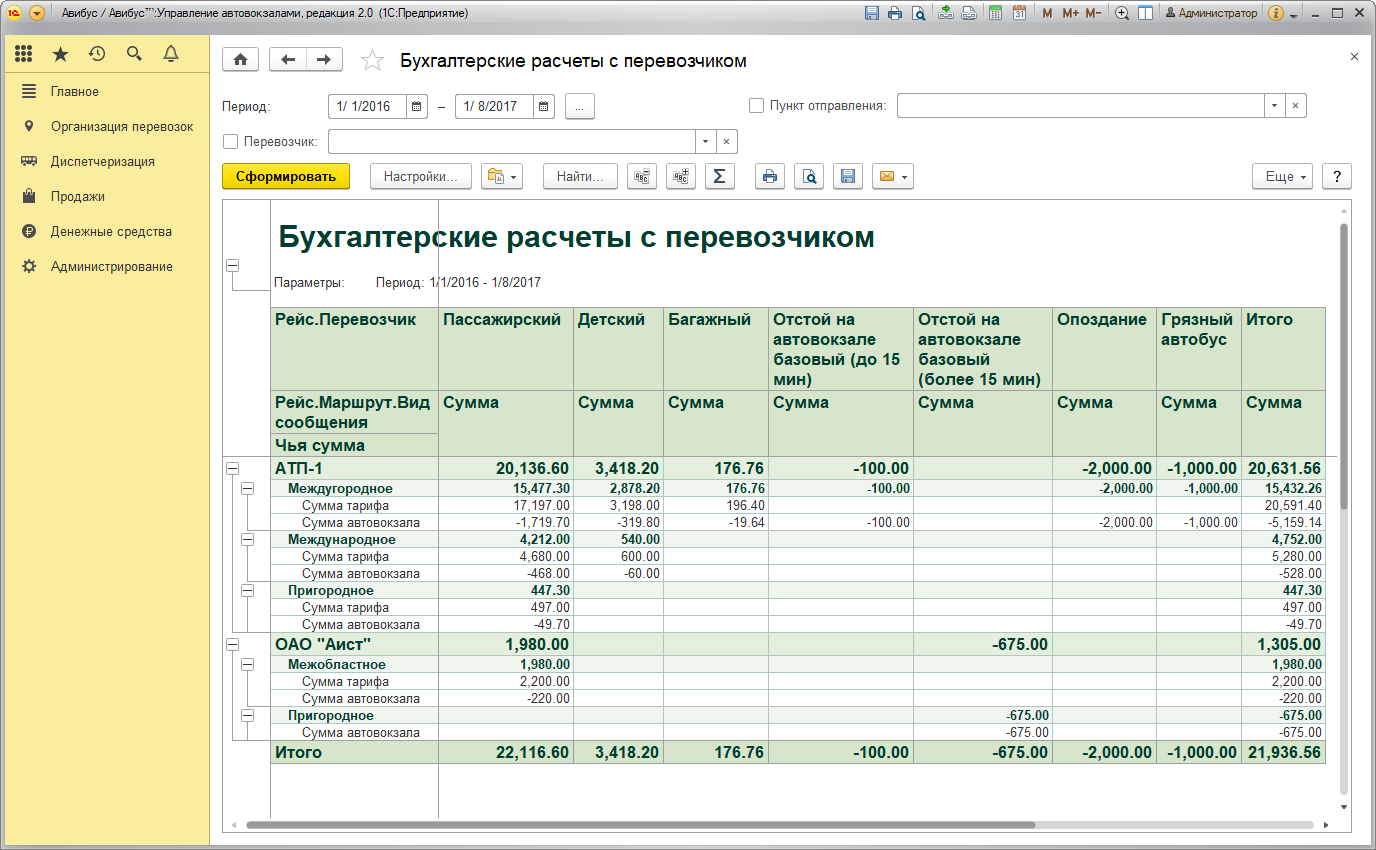This screenshot has width=1376, height=850.
Task: Click the collapse all groups icon
Action: 642,177
